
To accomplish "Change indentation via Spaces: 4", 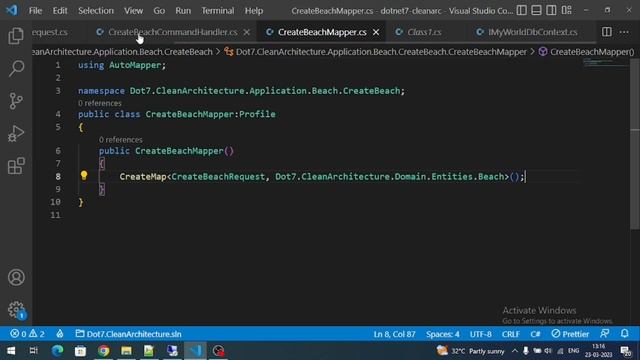I will [x=442, y=334].
